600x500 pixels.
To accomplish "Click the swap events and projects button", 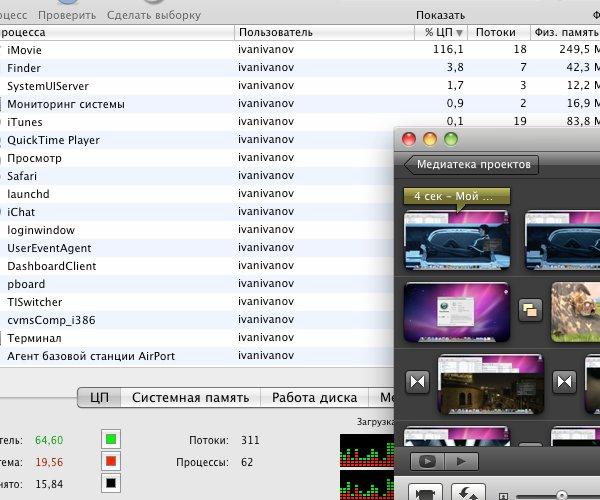I will [x=468, y=492].
